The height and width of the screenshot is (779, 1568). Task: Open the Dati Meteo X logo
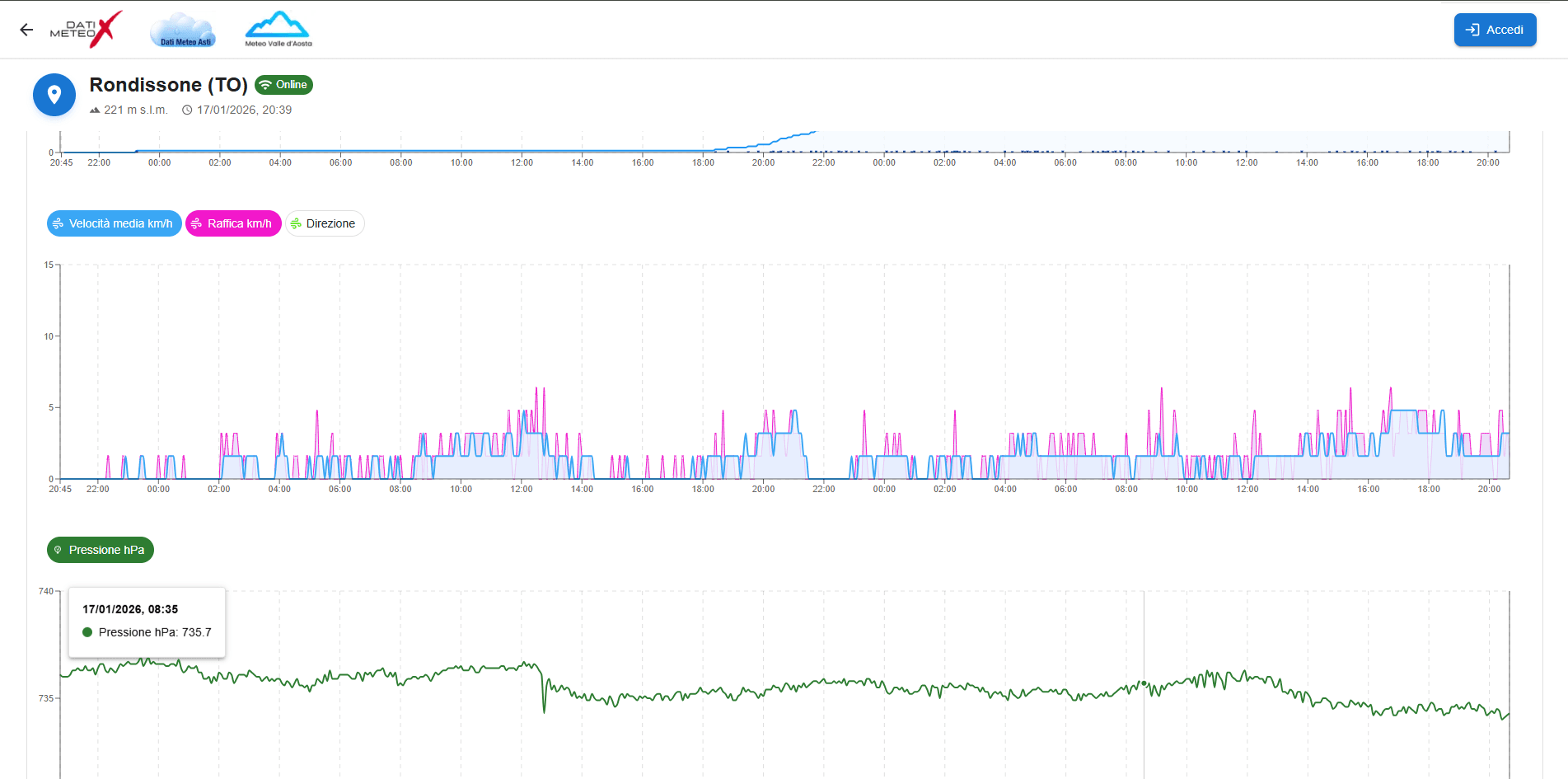87,30
